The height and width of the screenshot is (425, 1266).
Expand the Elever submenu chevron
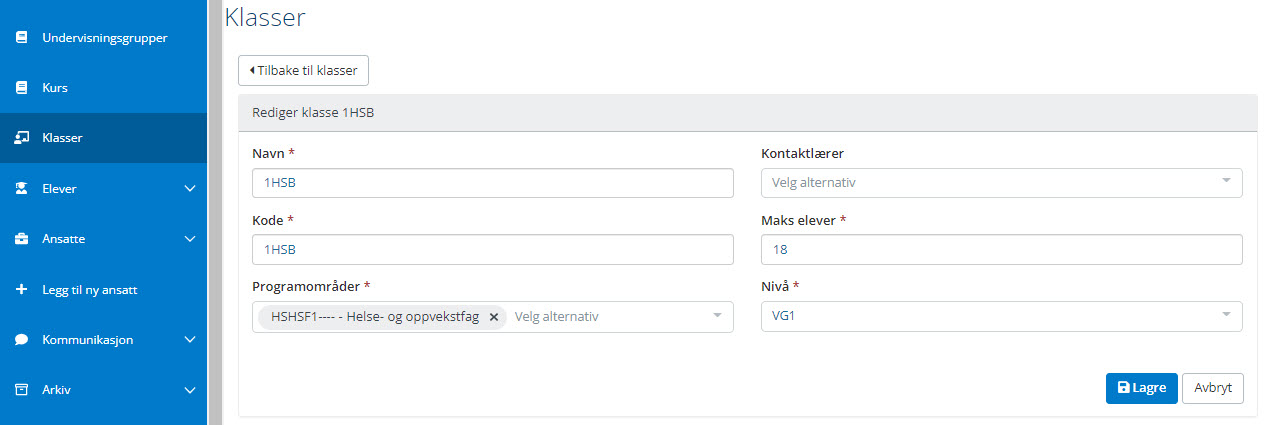tap(190, 188)
